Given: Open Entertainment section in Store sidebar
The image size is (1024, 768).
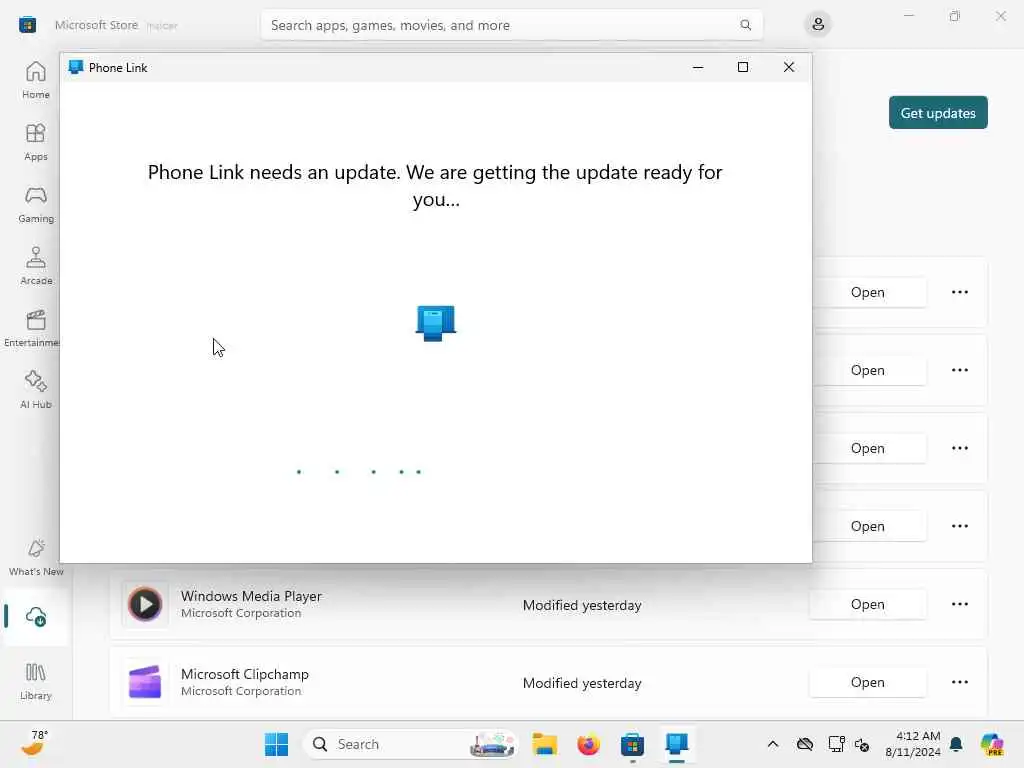Looking at the screenshot, I should (31, 328).
